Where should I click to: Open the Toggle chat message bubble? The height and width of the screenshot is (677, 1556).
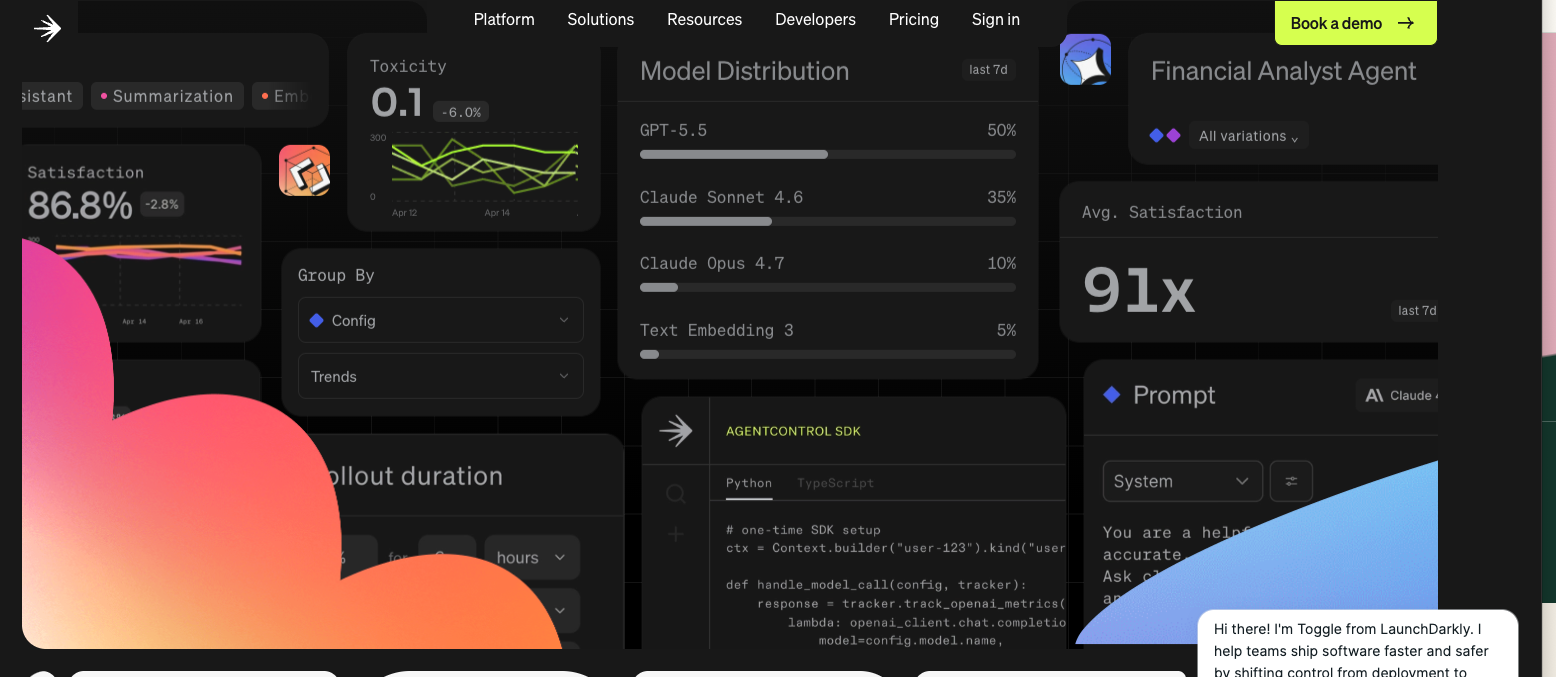tap(1357, 645)
